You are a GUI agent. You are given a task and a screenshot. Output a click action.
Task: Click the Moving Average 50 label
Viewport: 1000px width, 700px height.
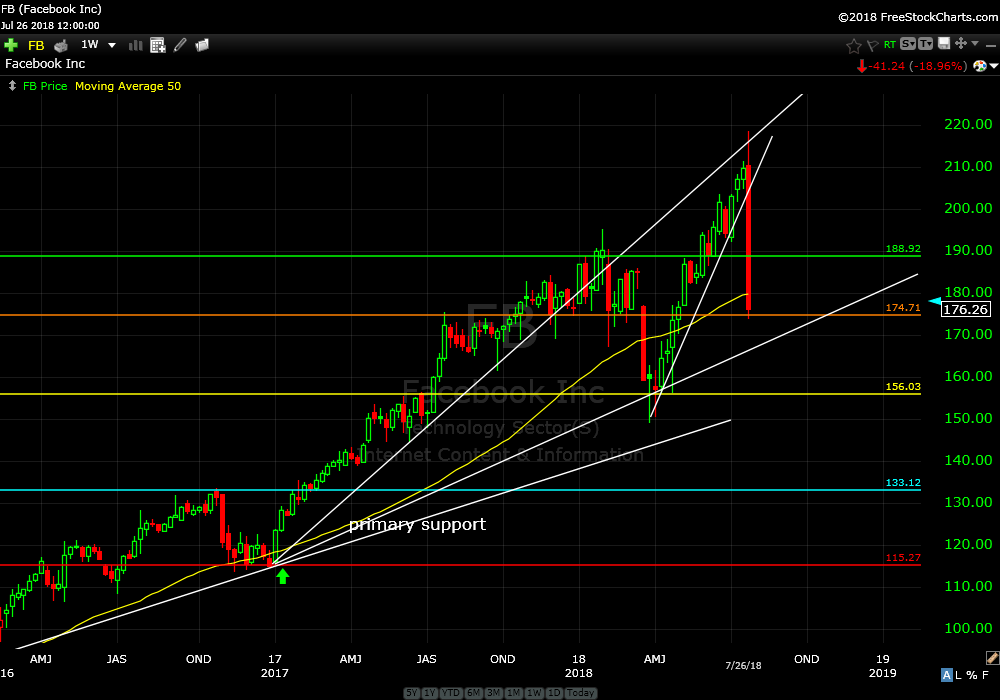click(128, 86)
